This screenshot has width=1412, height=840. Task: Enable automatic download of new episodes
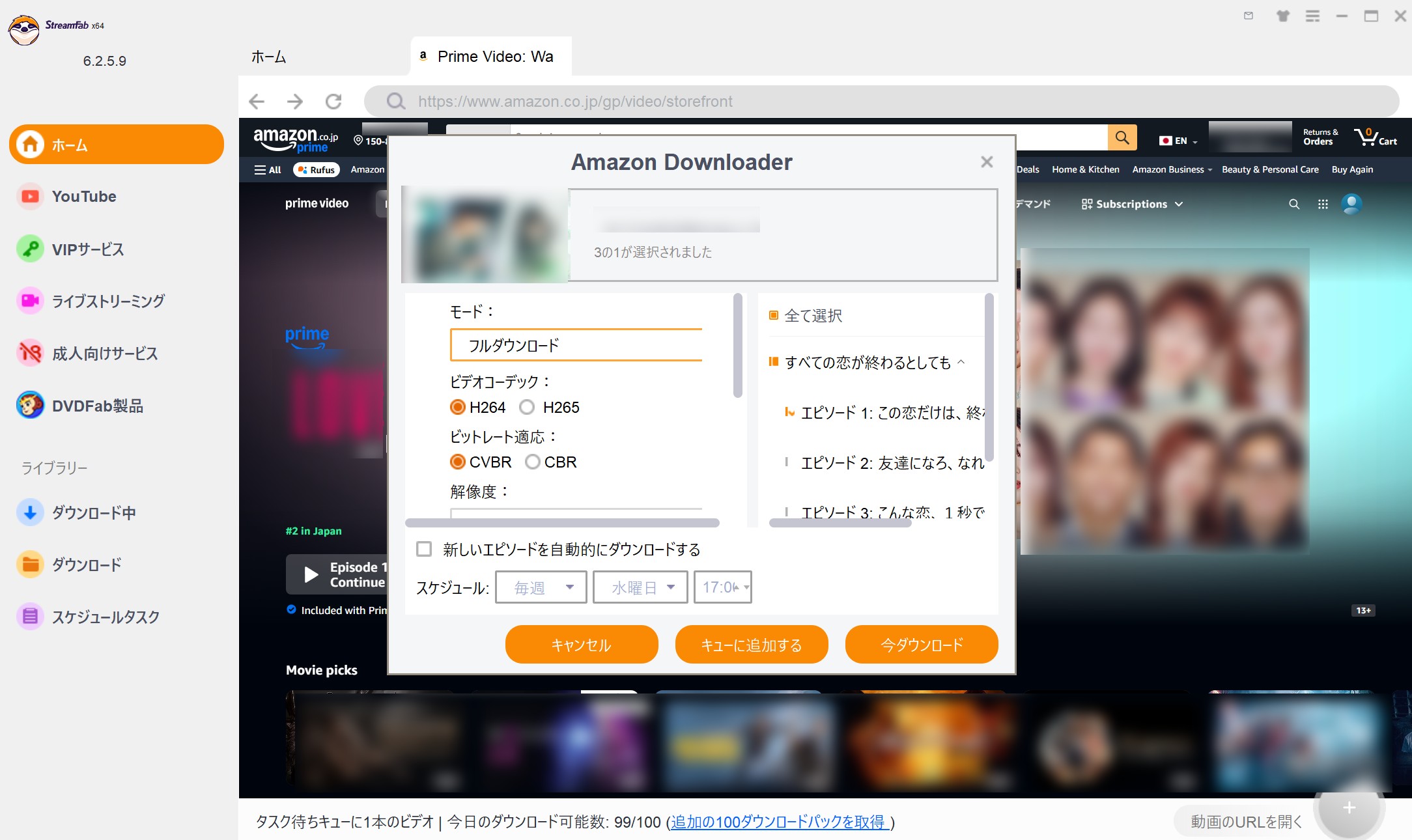coord(424,549)
